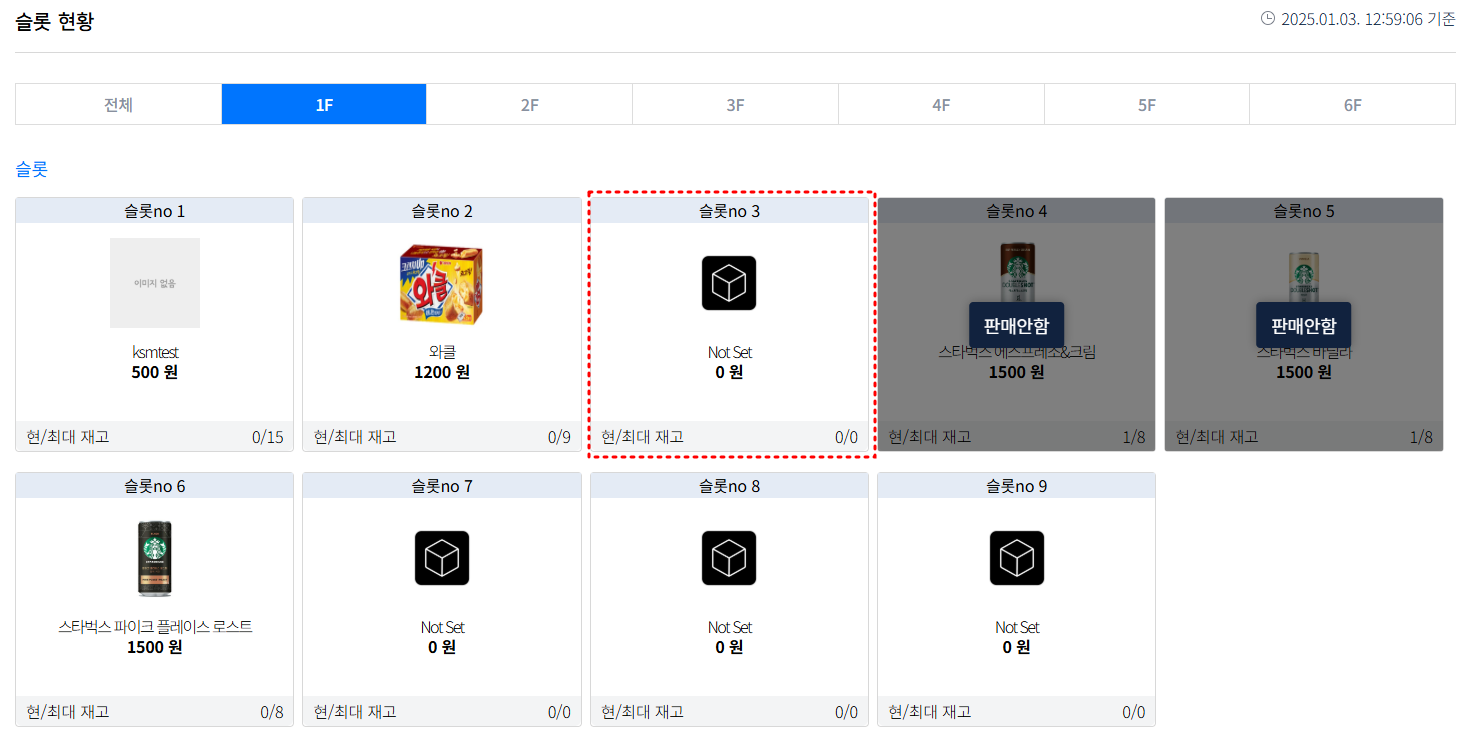Screen dimensions: 1464x741
Task: Click the blue 슬롯 section label
Action: coord(31,169)
